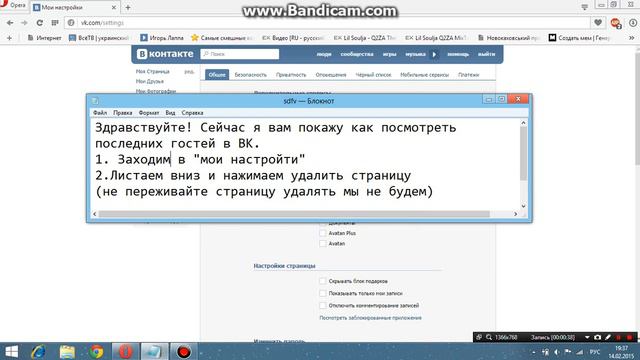This screenshot has height=360, width=640.
Task: Switch to Opera in the taskbar
Action: click(x=126, y=352)
